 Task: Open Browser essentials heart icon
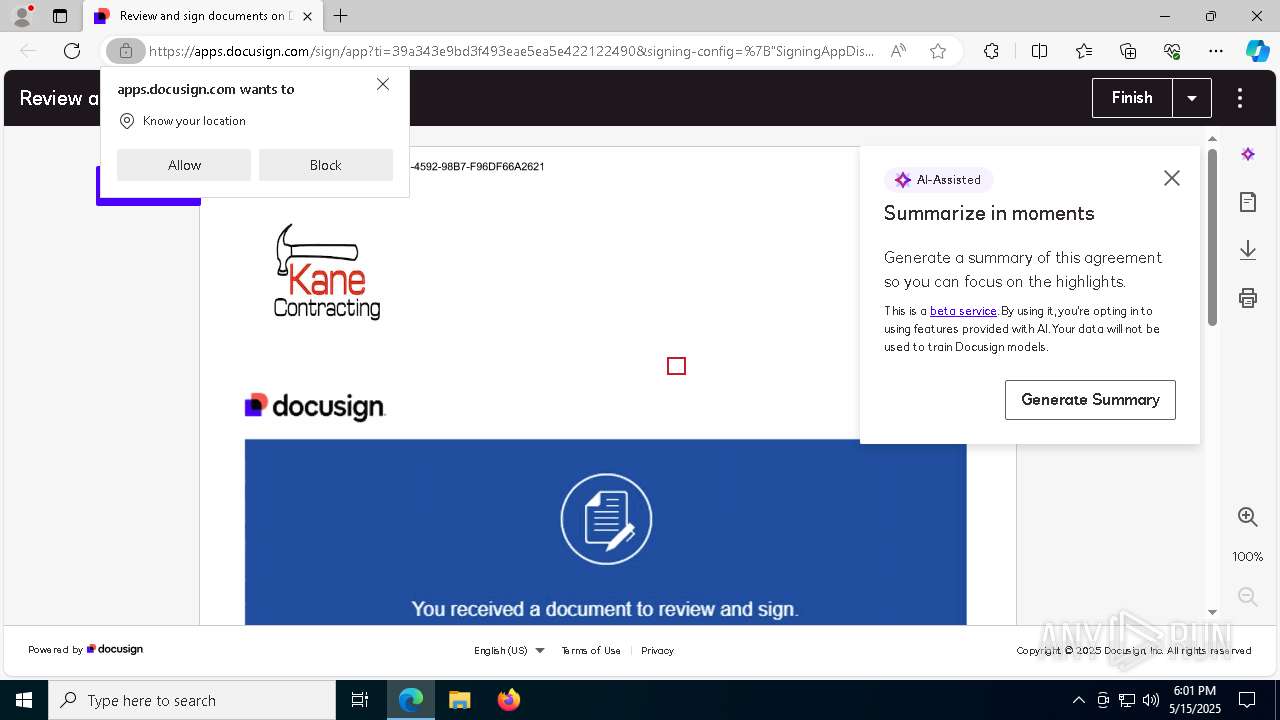pos(1172,51)
